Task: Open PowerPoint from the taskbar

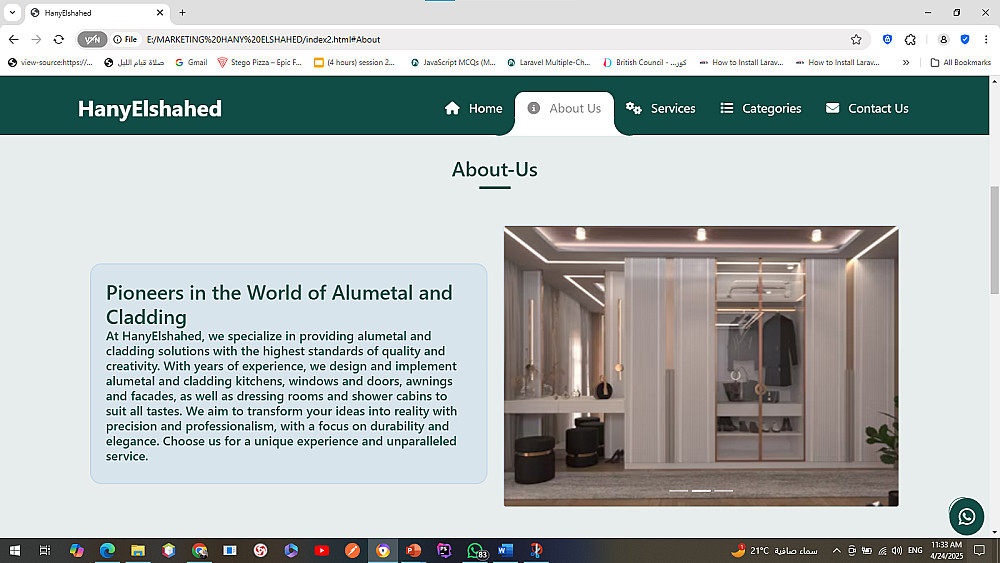Action: 413,550
